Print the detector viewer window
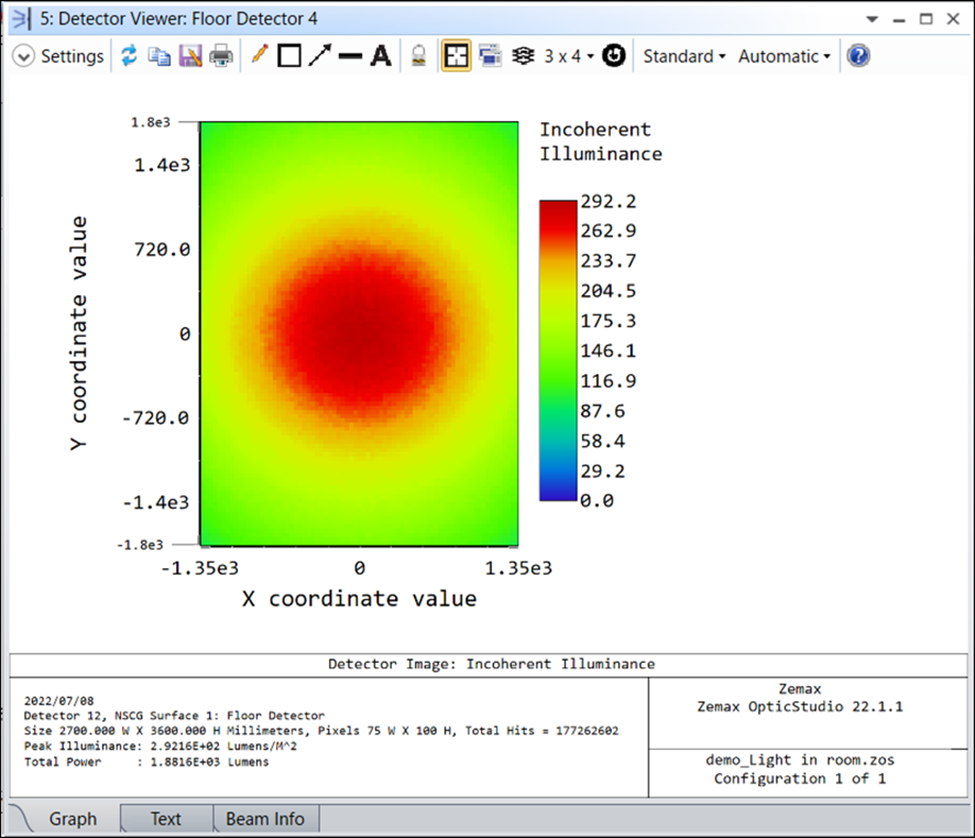The image size is (975, 838). point(221,56)
